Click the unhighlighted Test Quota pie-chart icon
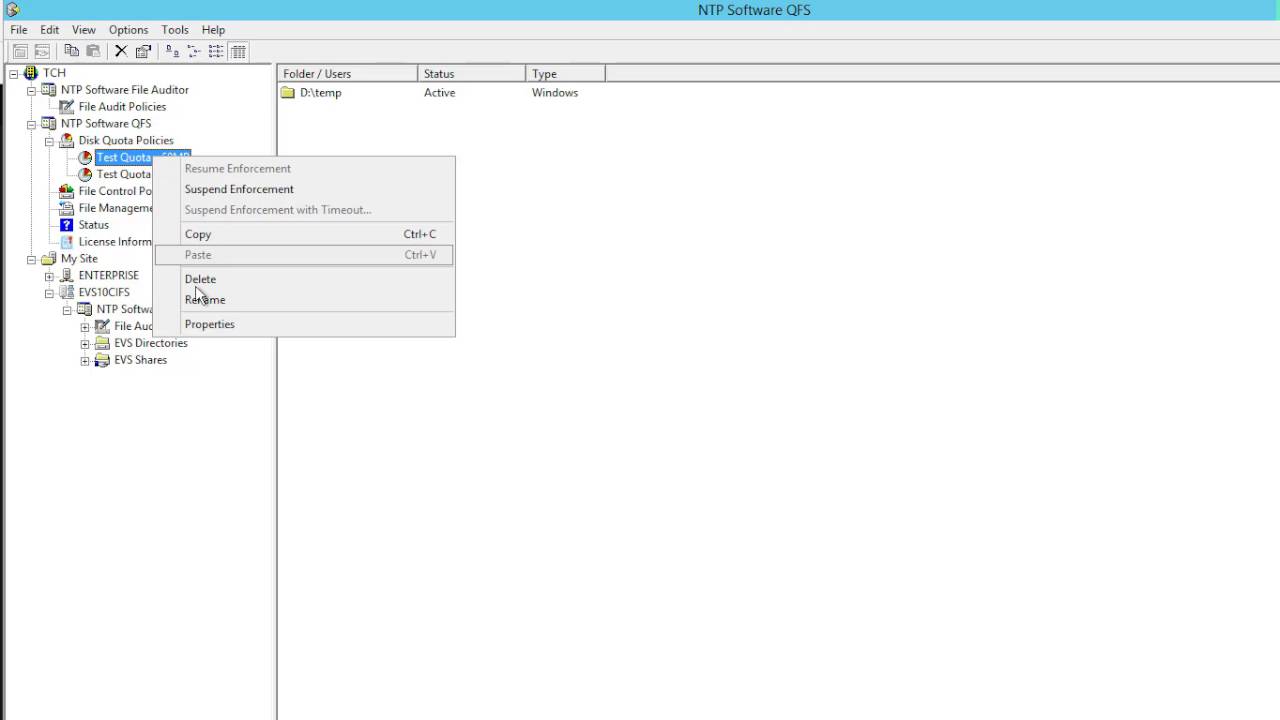Viewport: 1280px width, 720px height. click(x=85, y=174)
